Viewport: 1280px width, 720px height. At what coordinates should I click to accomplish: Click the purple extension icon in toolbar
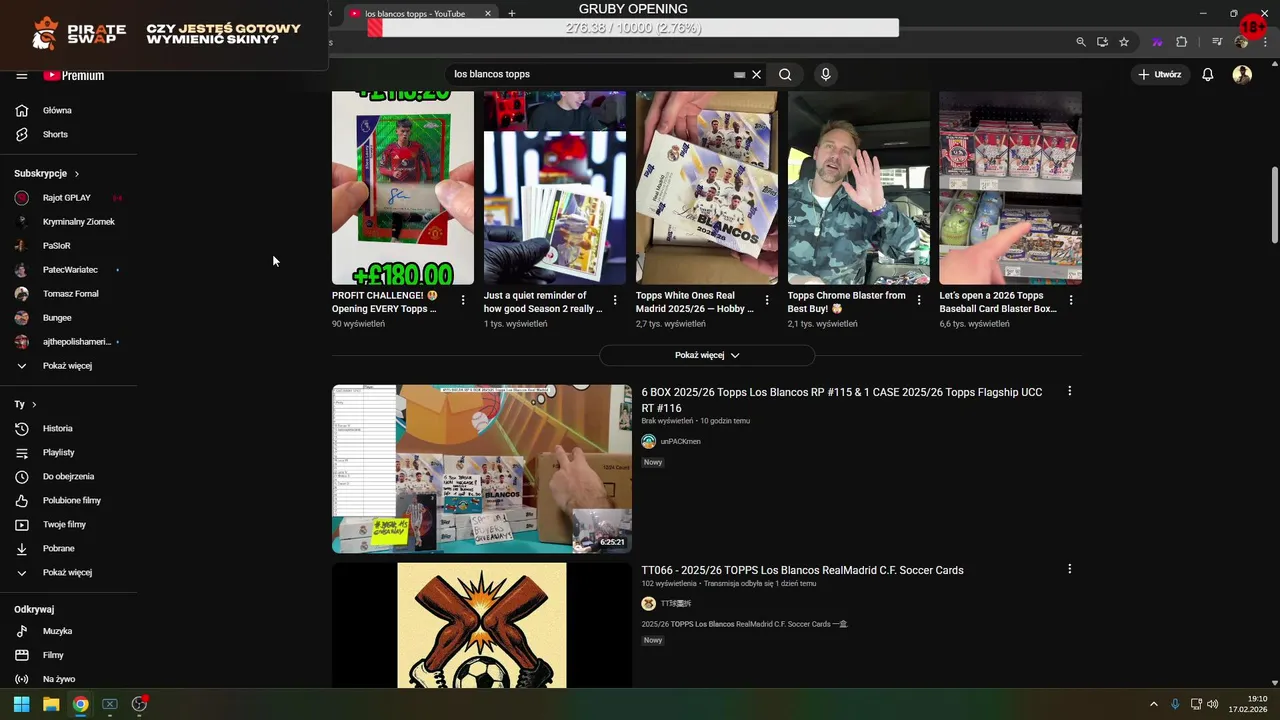(x=1157, y=42)
